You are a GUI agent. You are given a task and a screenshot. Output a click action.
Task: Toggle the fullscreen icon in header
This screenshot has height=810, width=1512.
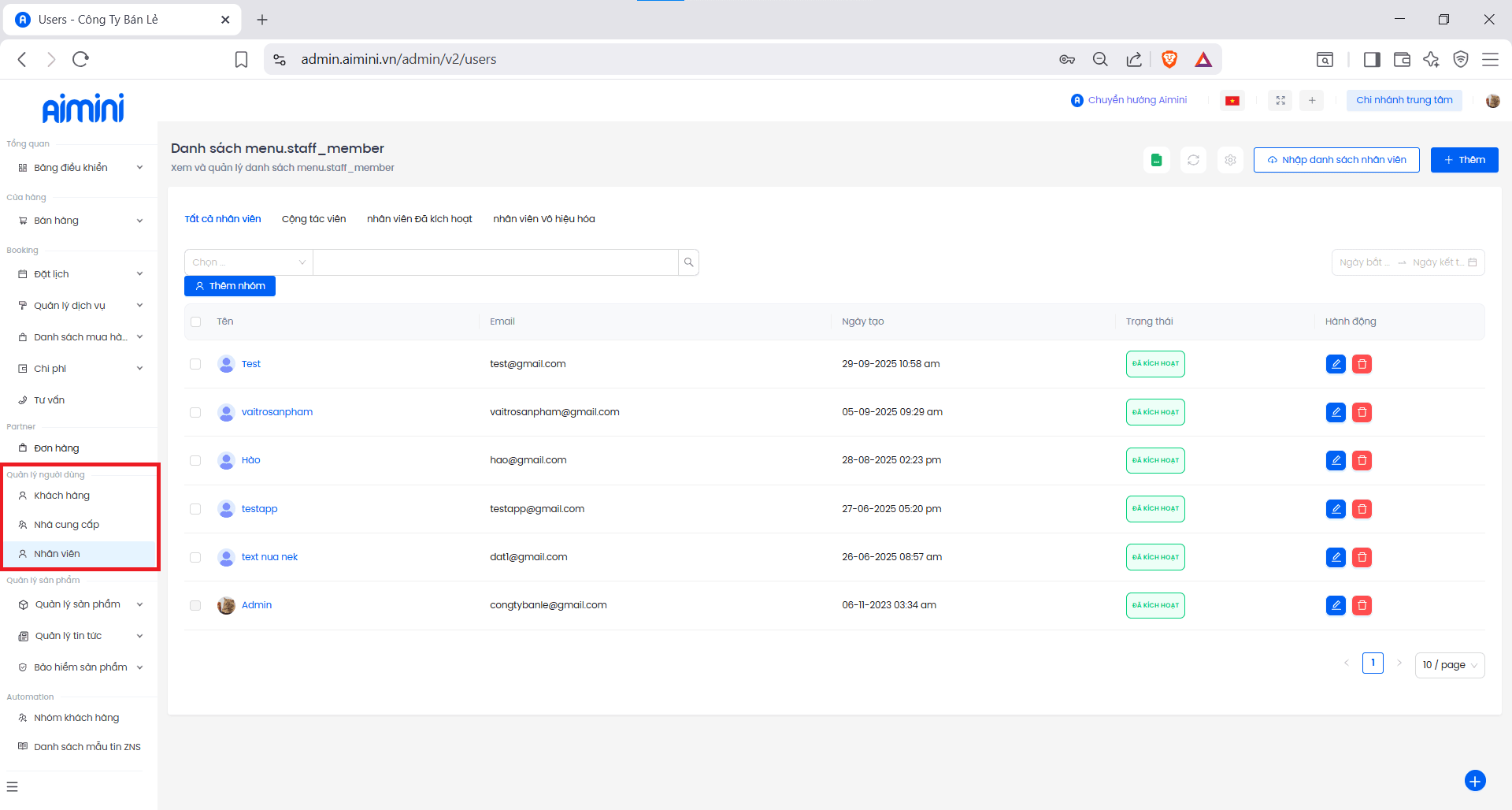coord(1280,101)
